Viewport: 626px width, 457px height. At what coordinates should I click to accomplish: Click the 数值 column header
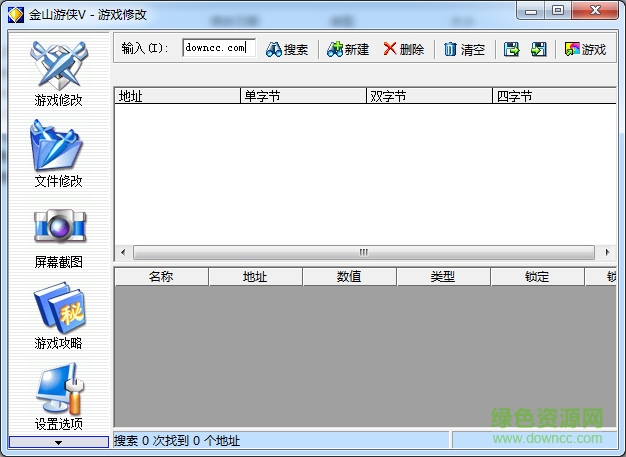tap(349, 277)
